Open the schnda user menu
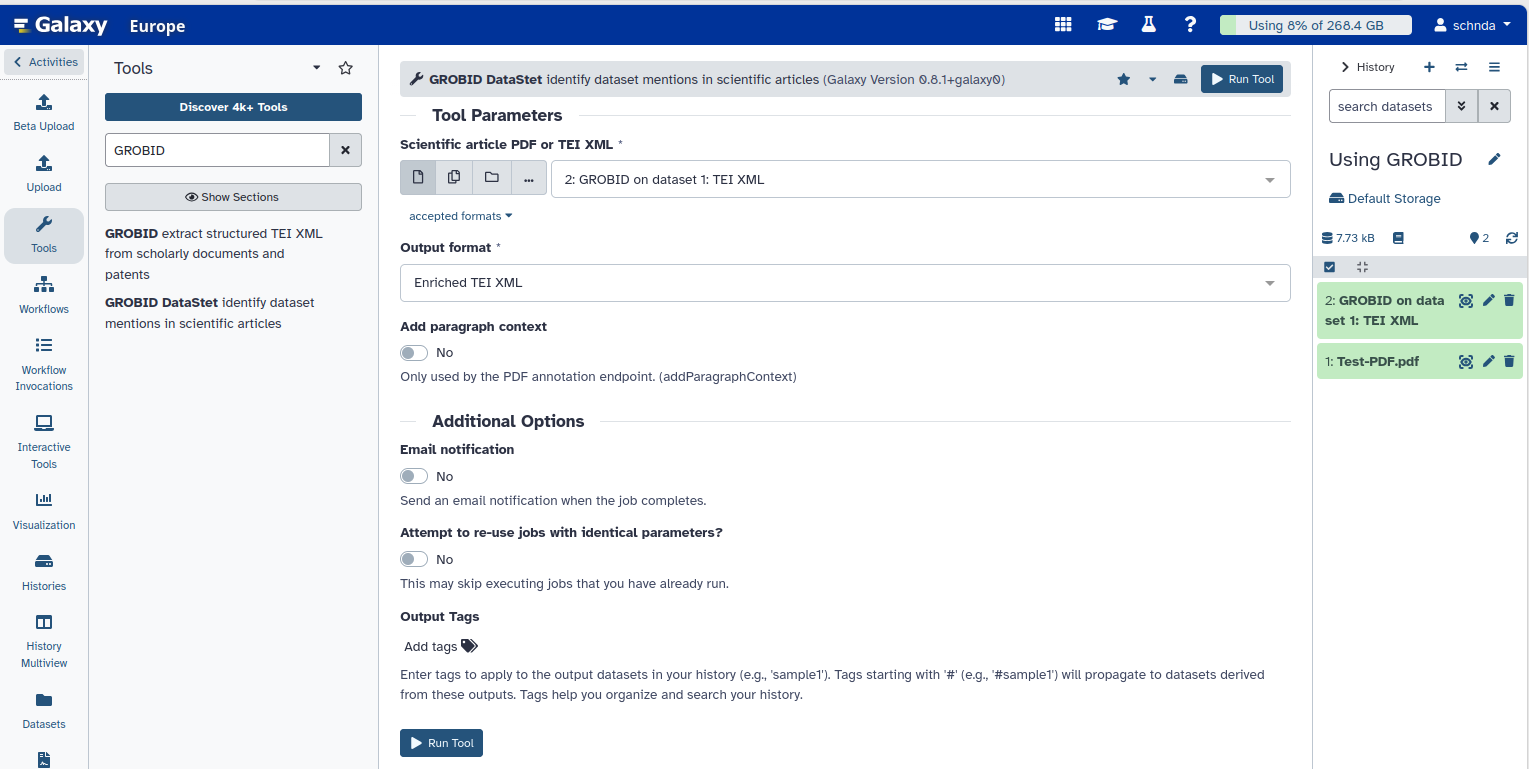The height and width of the screenshot is (769, 1529). tap(1472, 25)
